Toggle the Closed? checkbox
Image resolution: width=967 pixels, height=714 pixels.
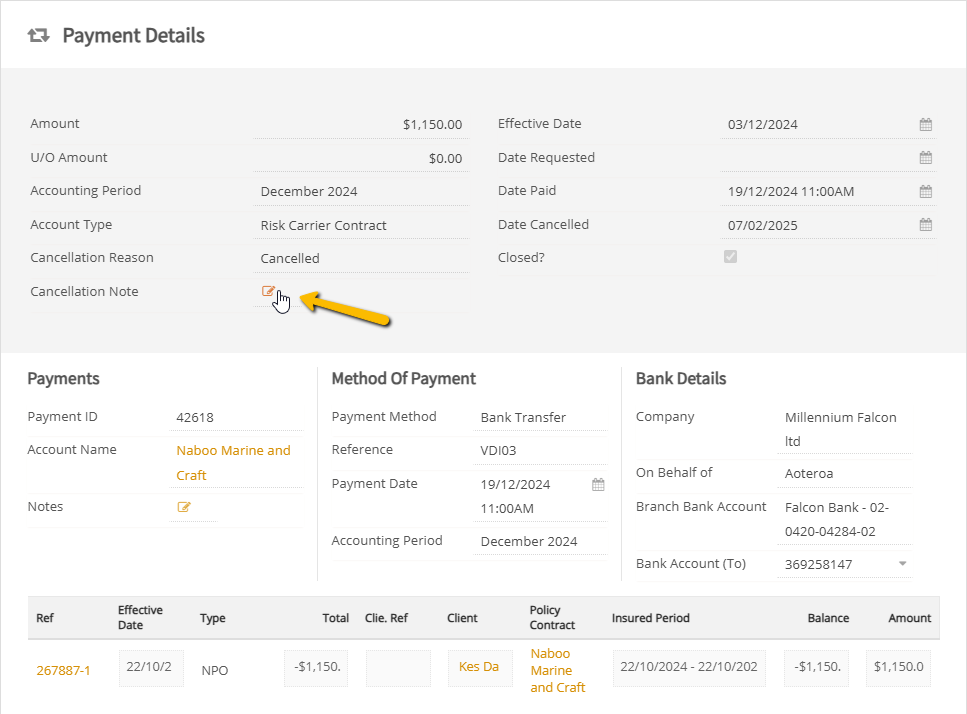coord(730,256)
